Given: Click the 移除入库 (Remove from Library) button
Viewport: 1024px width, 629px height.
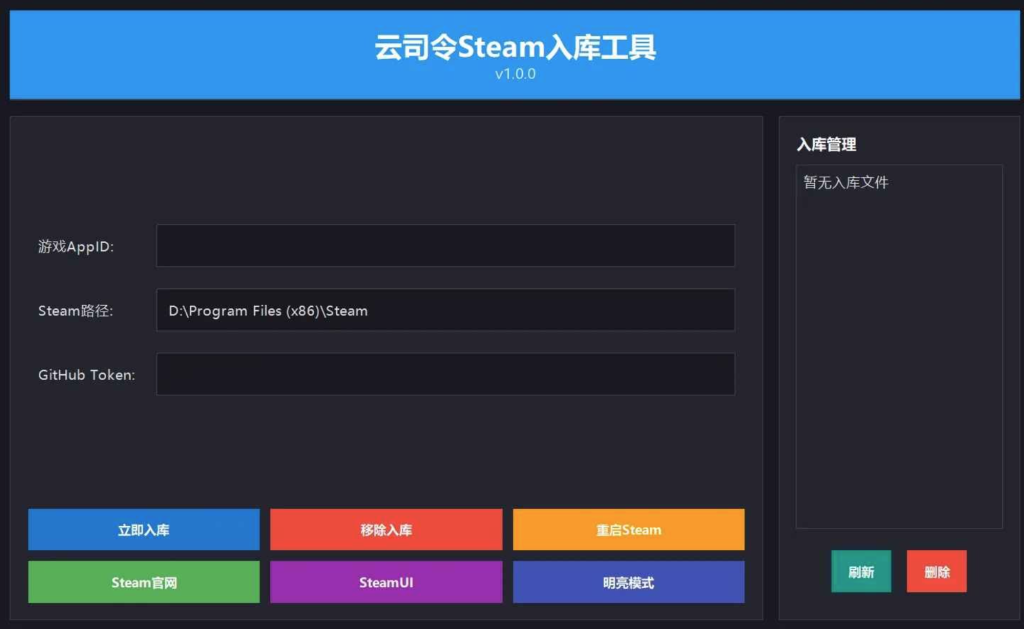Looking at the screenshot, I should tap(385, 529).
